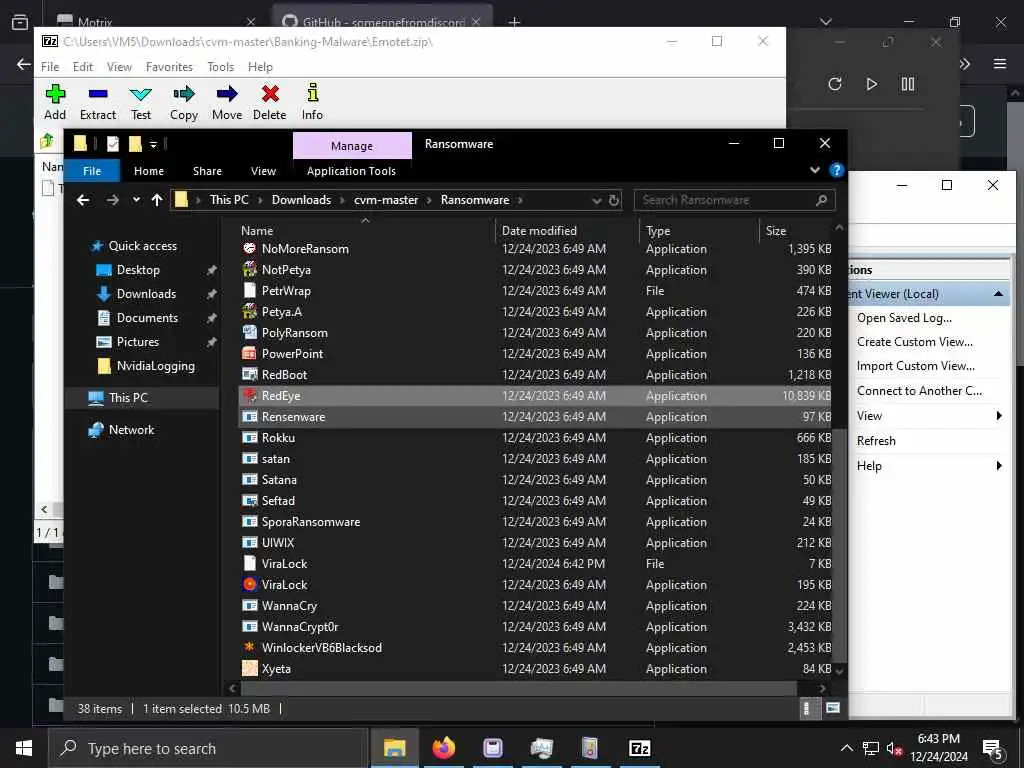Go up one folder level in Explorer
The image size is (1024, 768).
click(157, 200)
